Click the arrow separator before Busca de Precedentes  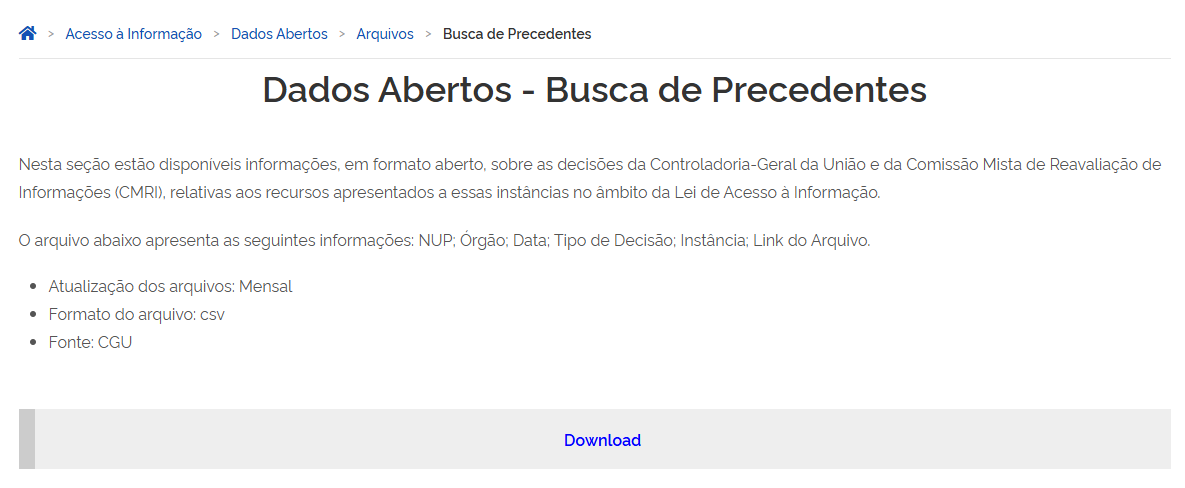[428, 34]
